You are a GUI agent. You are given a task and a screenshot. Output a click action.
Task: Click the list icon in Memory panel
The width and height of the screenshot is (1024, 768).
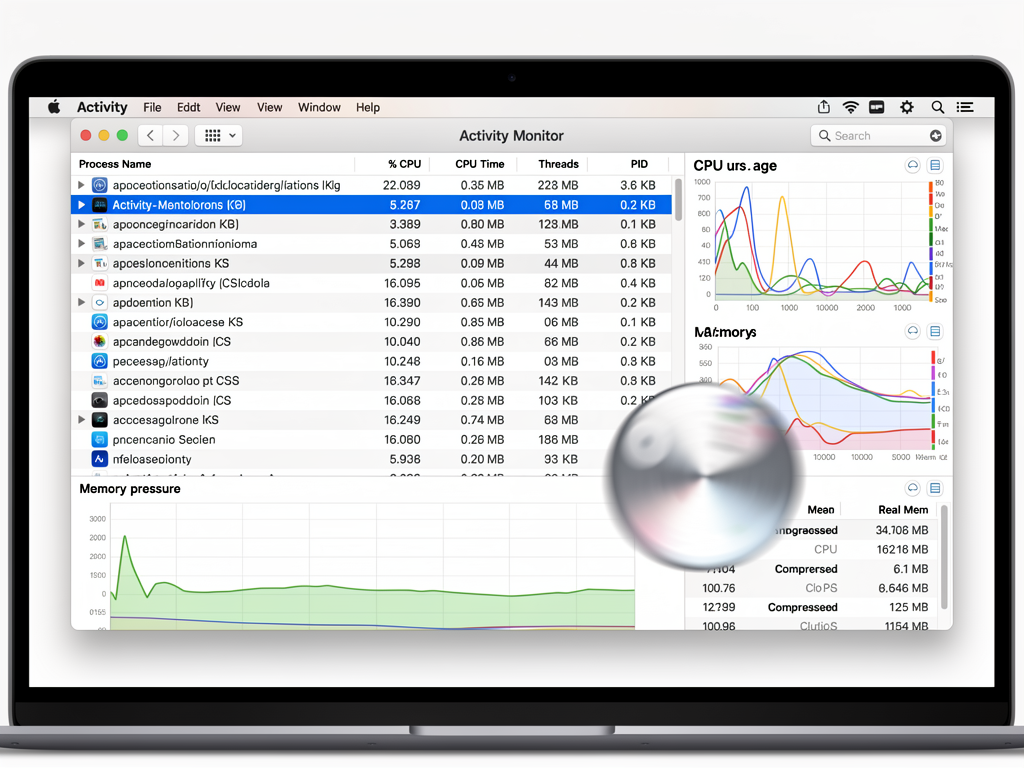(x=935, y=331)
